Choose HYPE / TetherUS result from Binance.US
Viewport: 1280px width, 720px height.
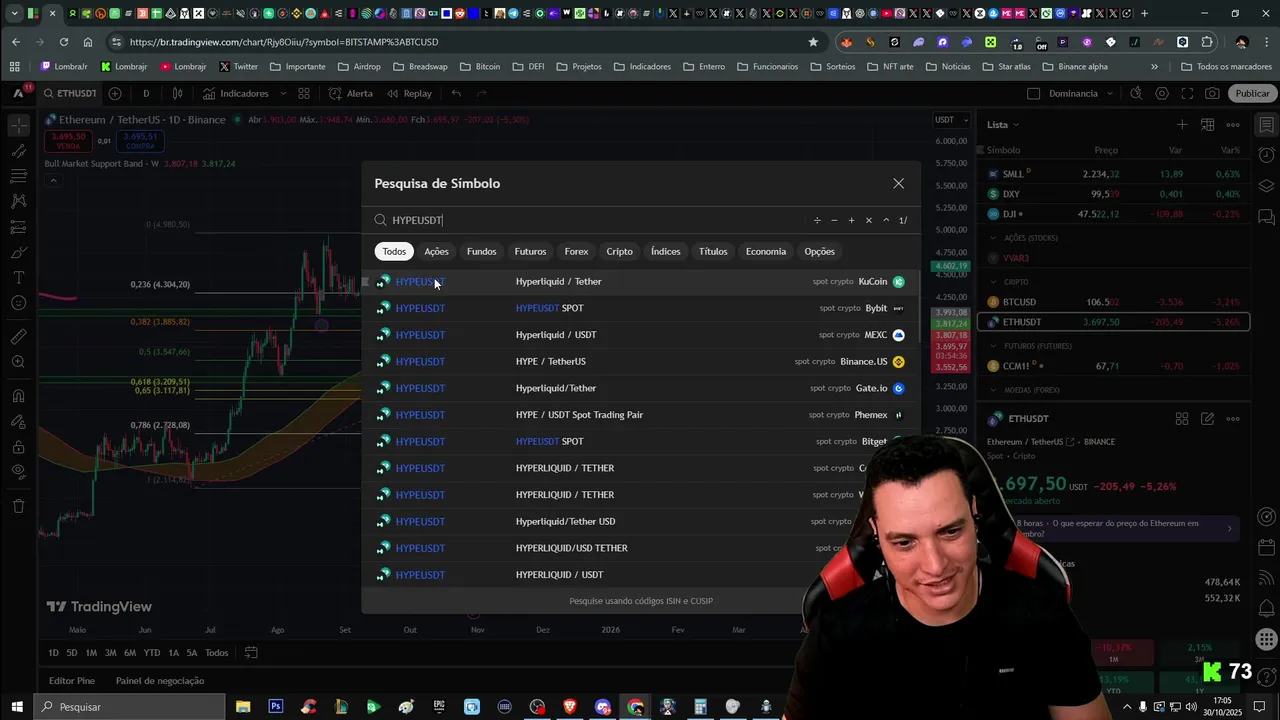pos(640,361)
